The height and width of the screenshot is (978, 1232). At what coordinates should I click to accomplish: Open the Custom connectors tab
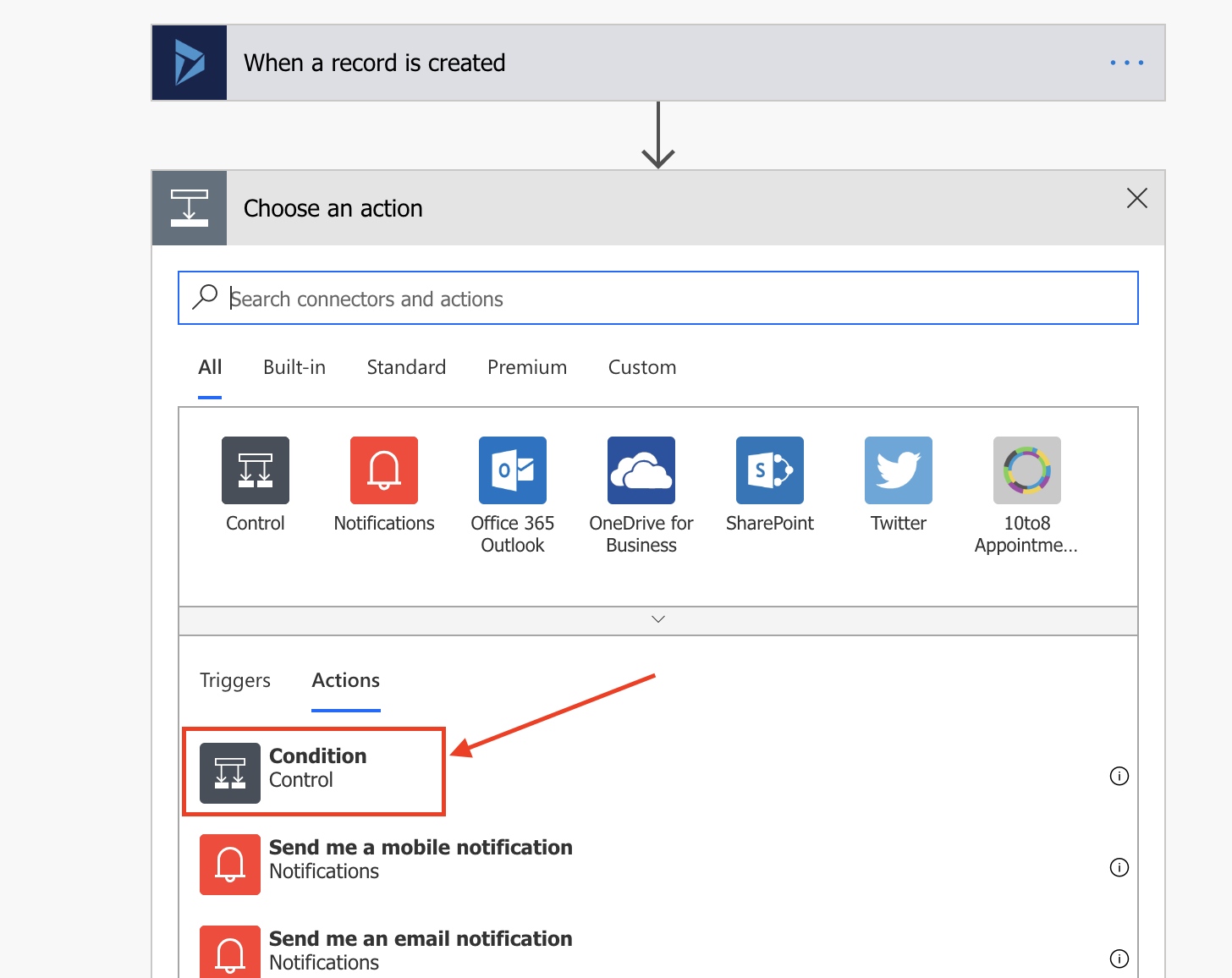(642, 367)
